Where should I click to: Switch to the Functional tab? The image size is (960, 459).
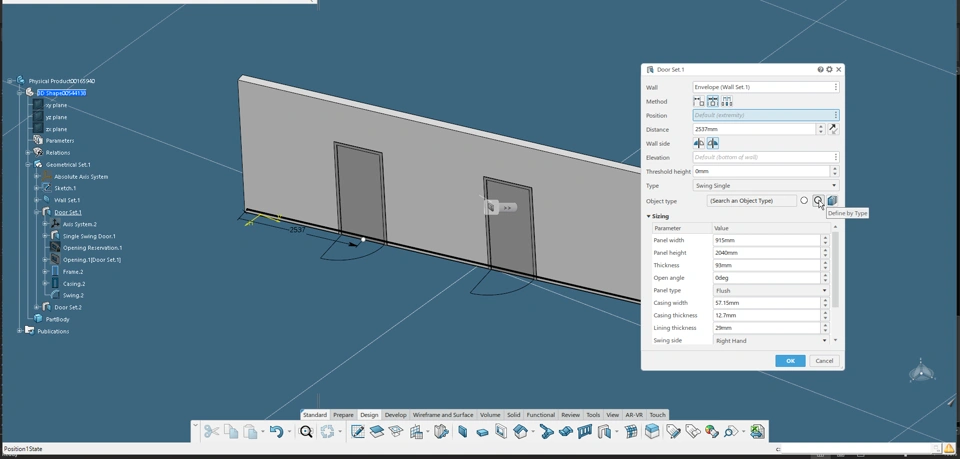coord(541,415)
